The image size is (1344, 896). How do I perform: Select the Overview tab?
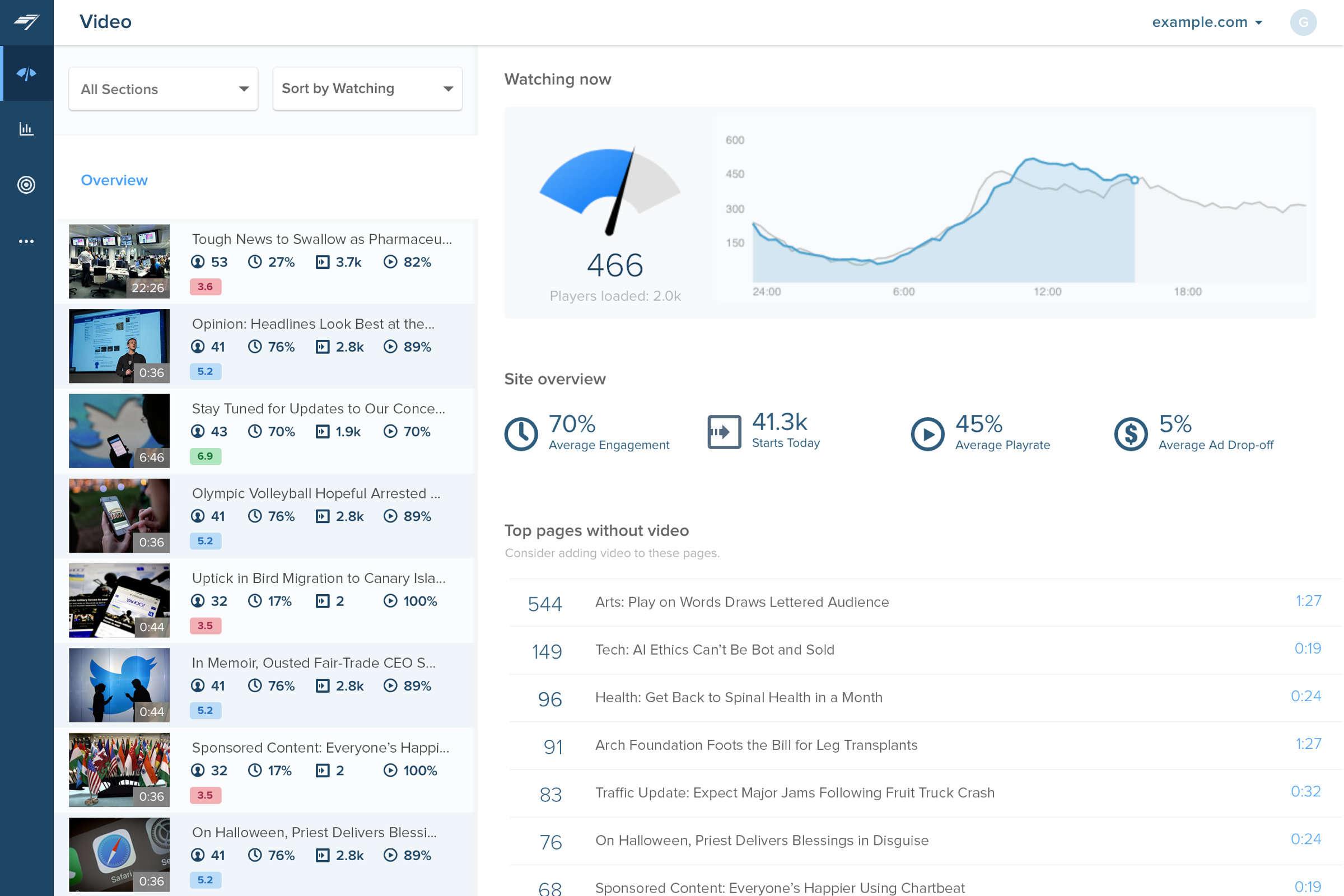click(114, 180)
